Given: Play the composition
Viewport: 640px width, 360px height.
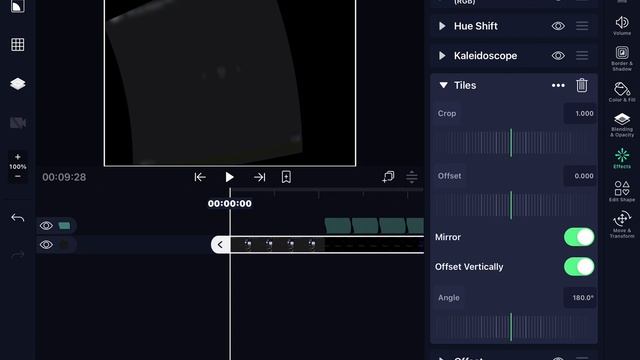Looking at the screenshot, I should tap(229, 177).
